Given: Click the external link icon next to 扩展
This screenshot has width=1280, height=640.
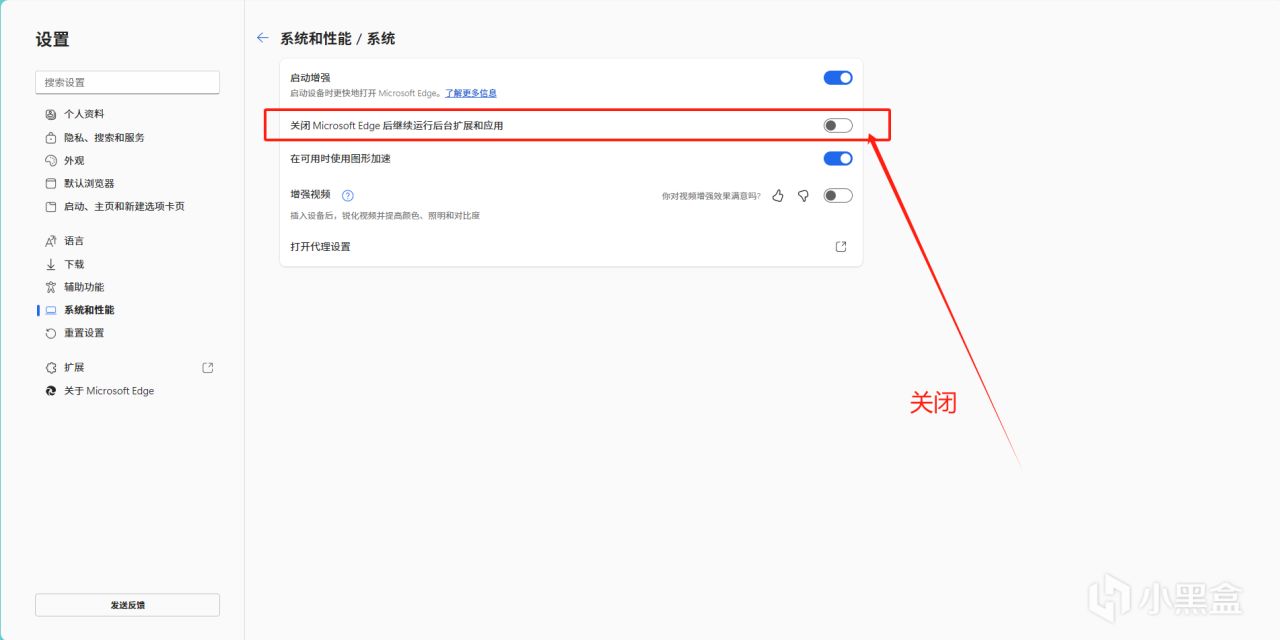Looking at the screenshot, I should [x=208, y=367].
